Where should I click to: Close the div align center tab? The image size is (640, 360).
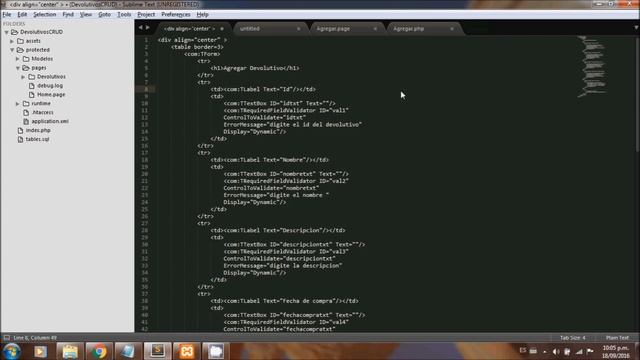point(222,29)
